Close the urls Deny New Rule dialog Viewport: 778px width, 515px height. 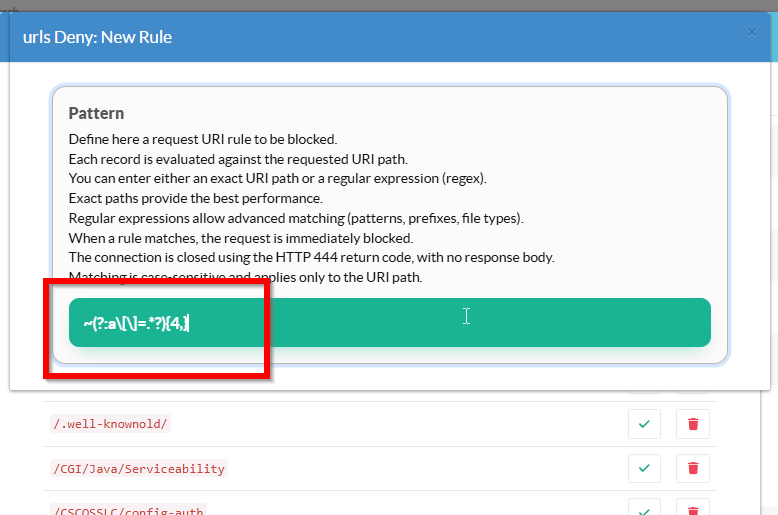[x=752, y=33]
